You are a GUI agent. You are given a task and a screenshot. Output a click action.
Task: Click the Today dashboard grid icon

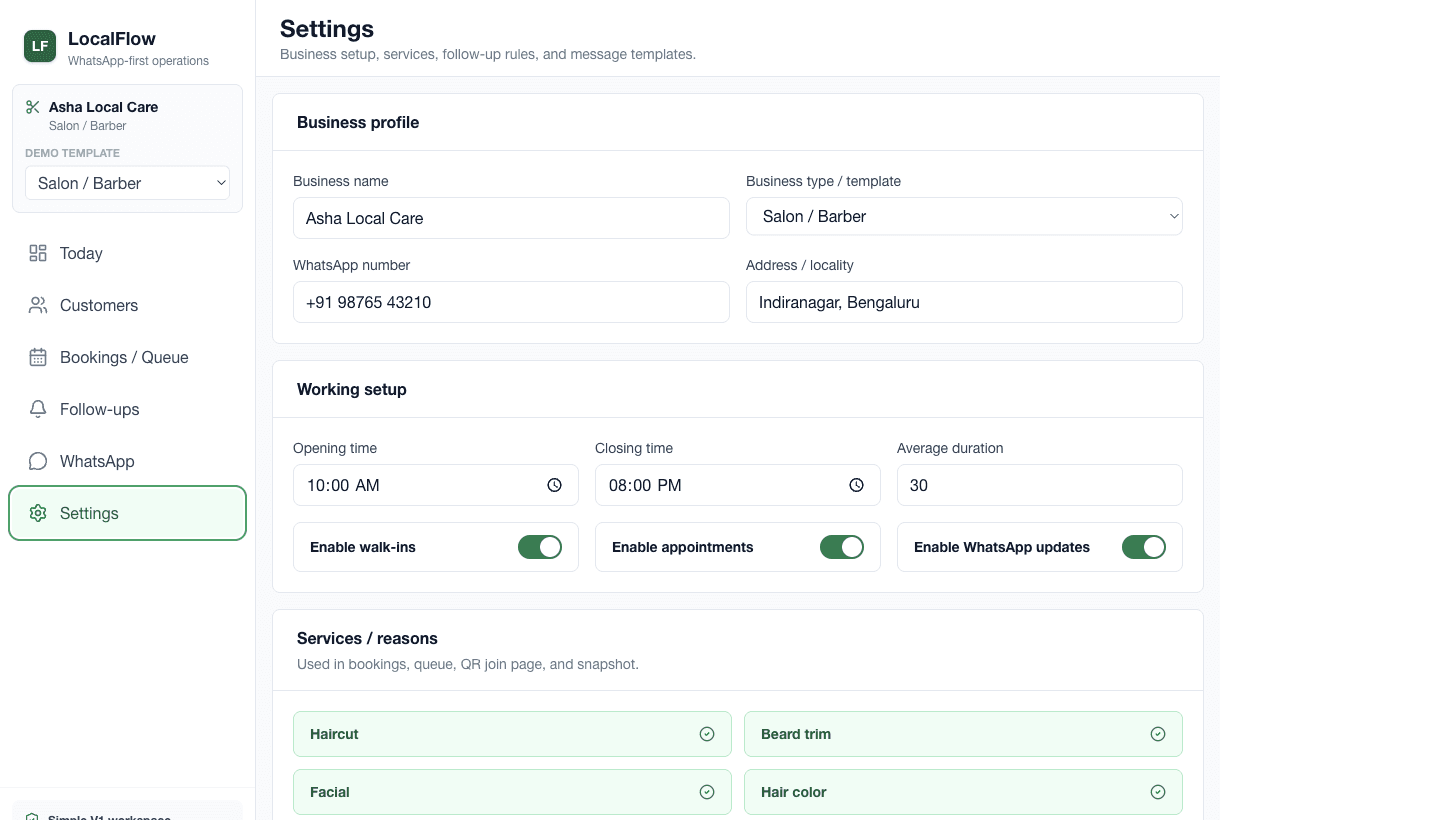[x=38, y=253]
